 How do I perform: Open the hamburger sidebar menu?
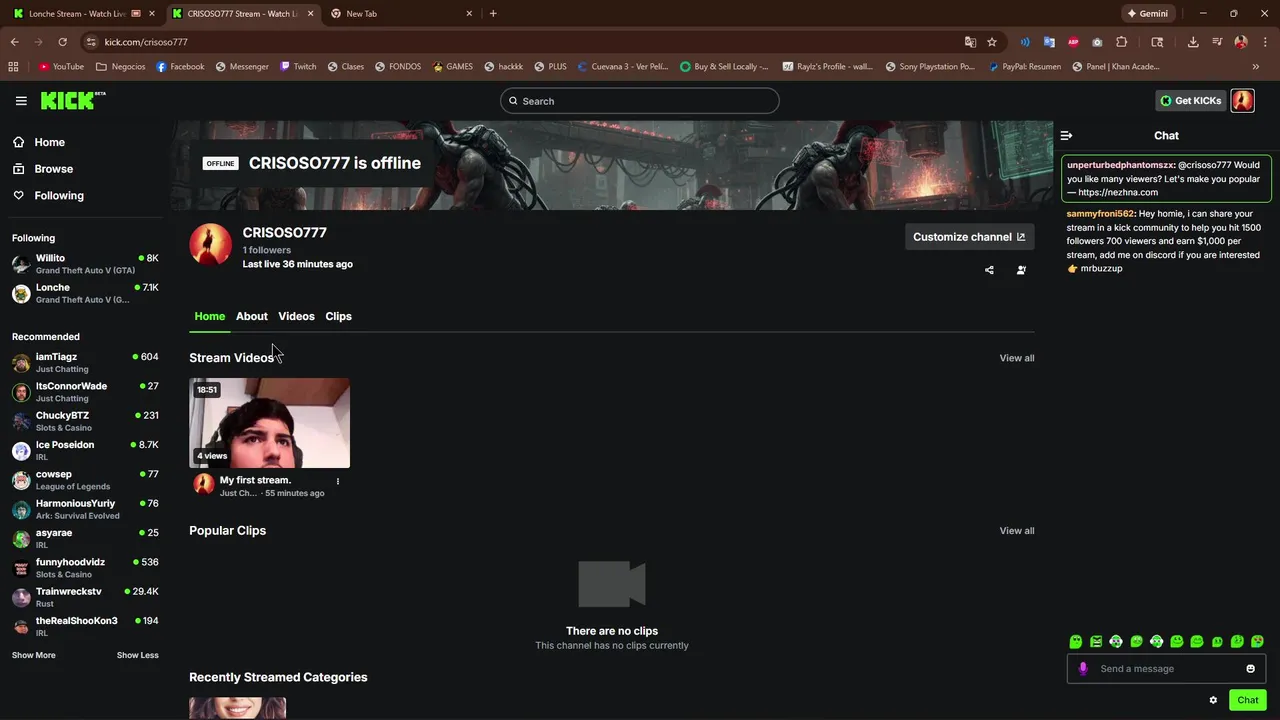pos(21,101)
